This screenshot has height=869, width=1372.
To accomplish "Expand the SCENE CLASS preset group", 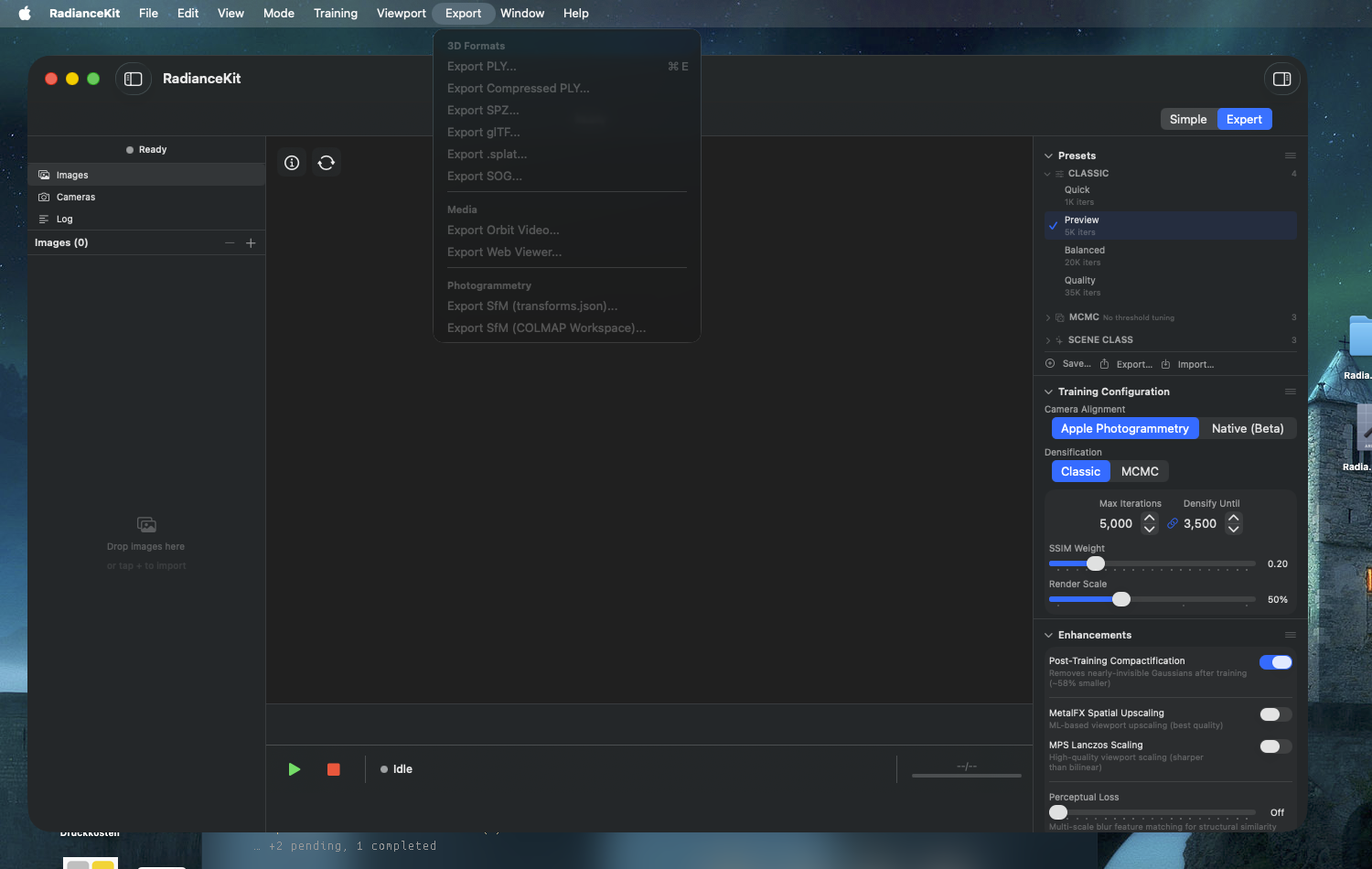I will point(1047,340).
